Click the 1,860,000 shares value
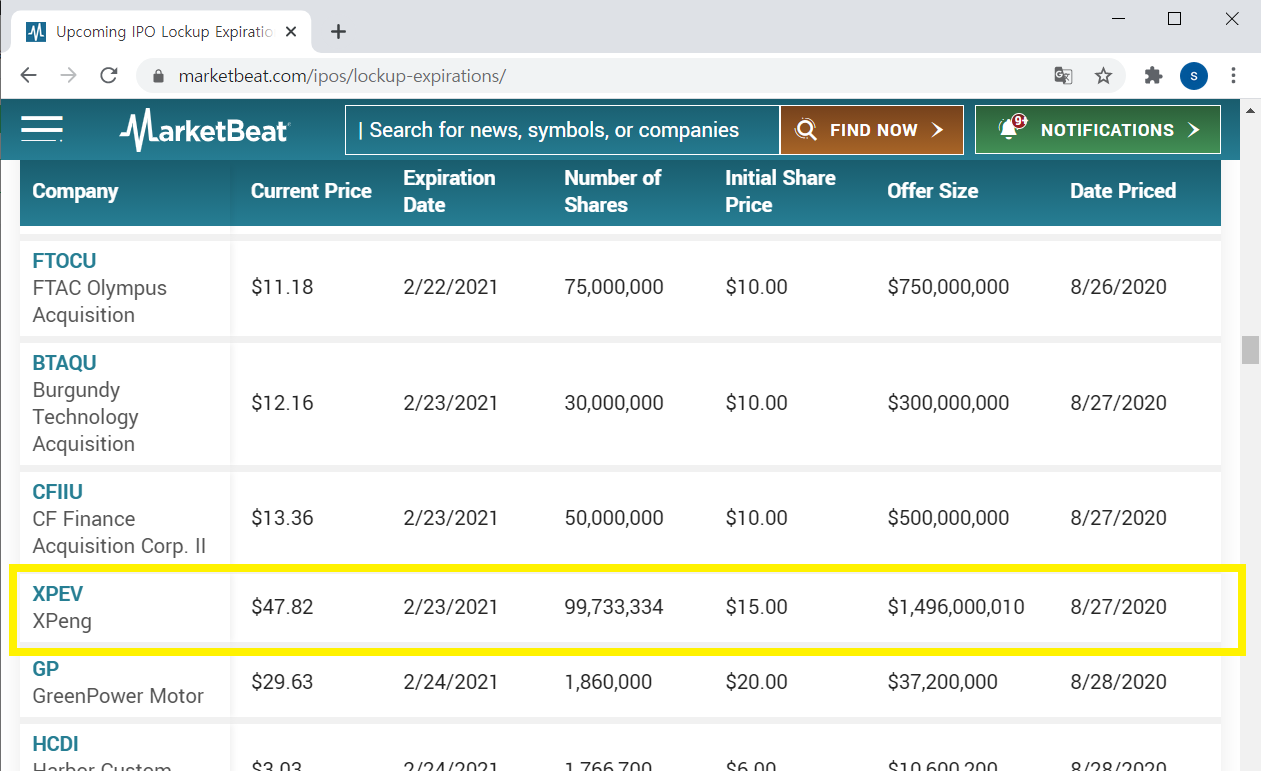Image resolution: width=1261 pixels, height=772 pixels. 608,683
